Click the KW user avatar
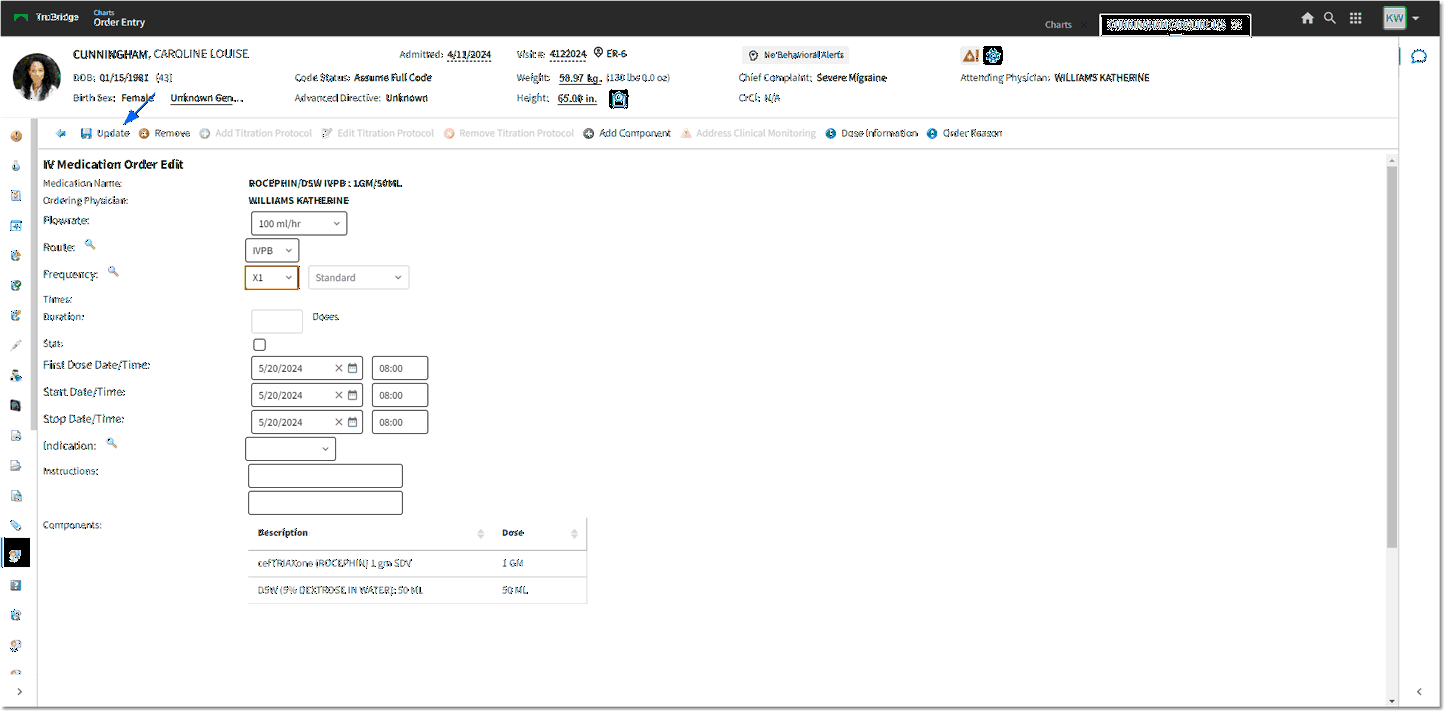The image size is (1445, 712). click(1394, 18)
